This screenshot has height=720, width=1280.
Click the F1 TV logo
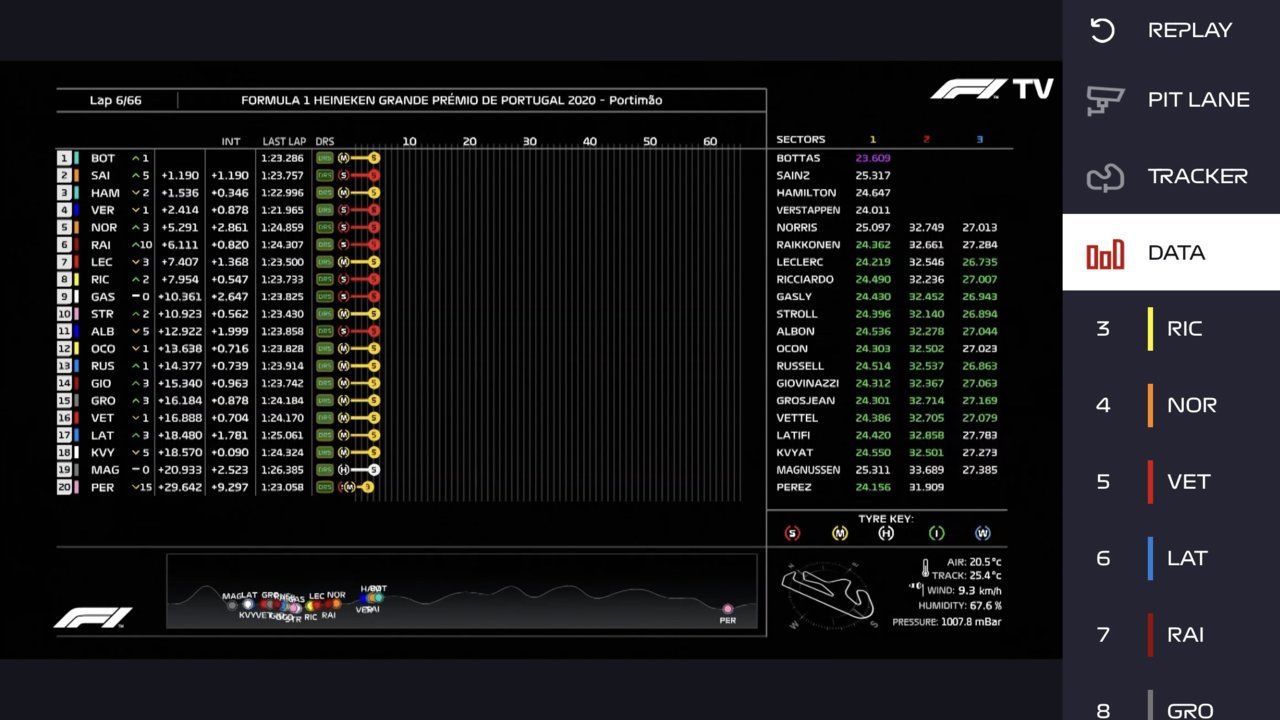[992, 89]
